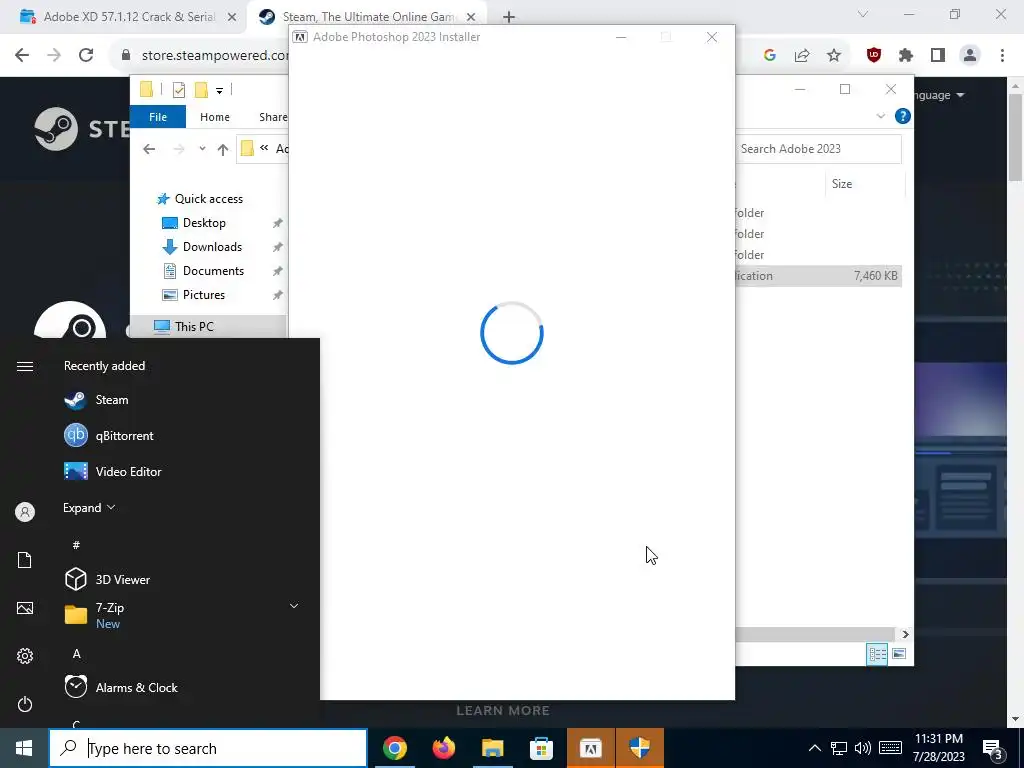Open Quick Access toolbar customize dropdown
The width and height of the screenshot is (1024, 768).
(219, 91)
